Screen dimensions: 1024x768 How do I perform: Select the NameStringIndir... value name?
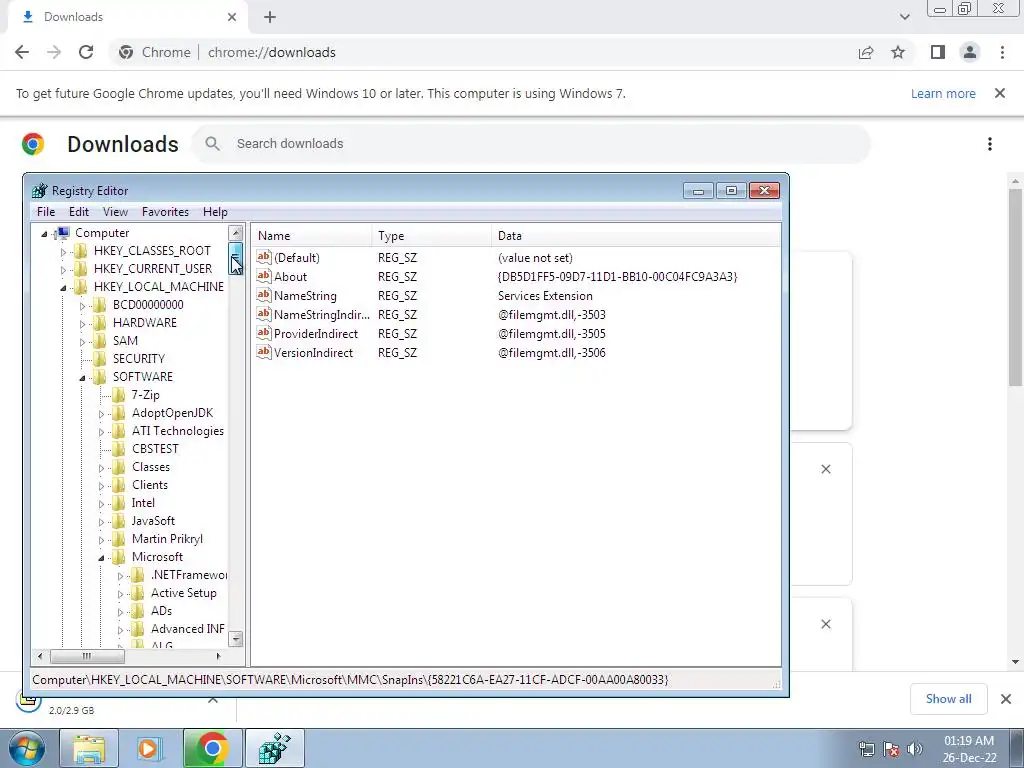coord(322,315)
